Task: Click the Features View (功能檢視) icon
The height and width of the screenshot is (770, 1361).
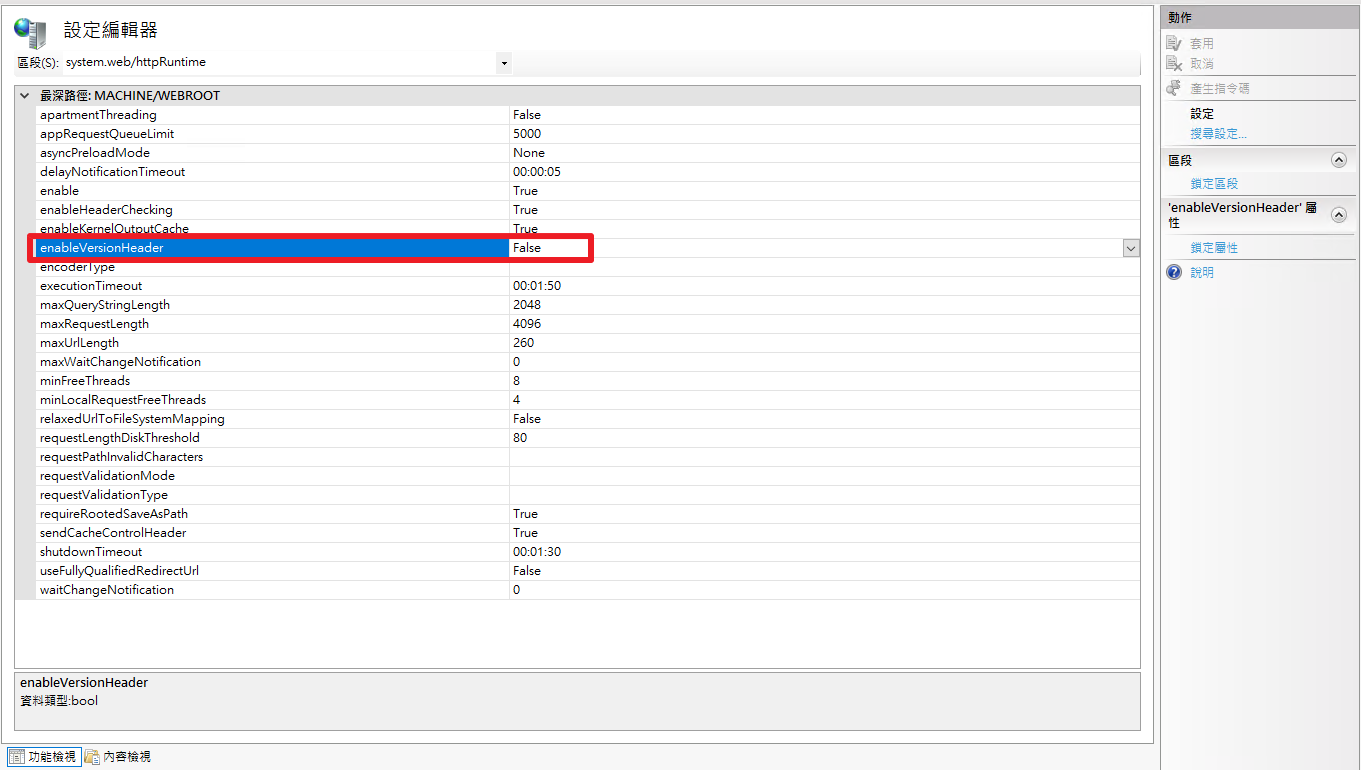Action: click(x=17, y=757)
